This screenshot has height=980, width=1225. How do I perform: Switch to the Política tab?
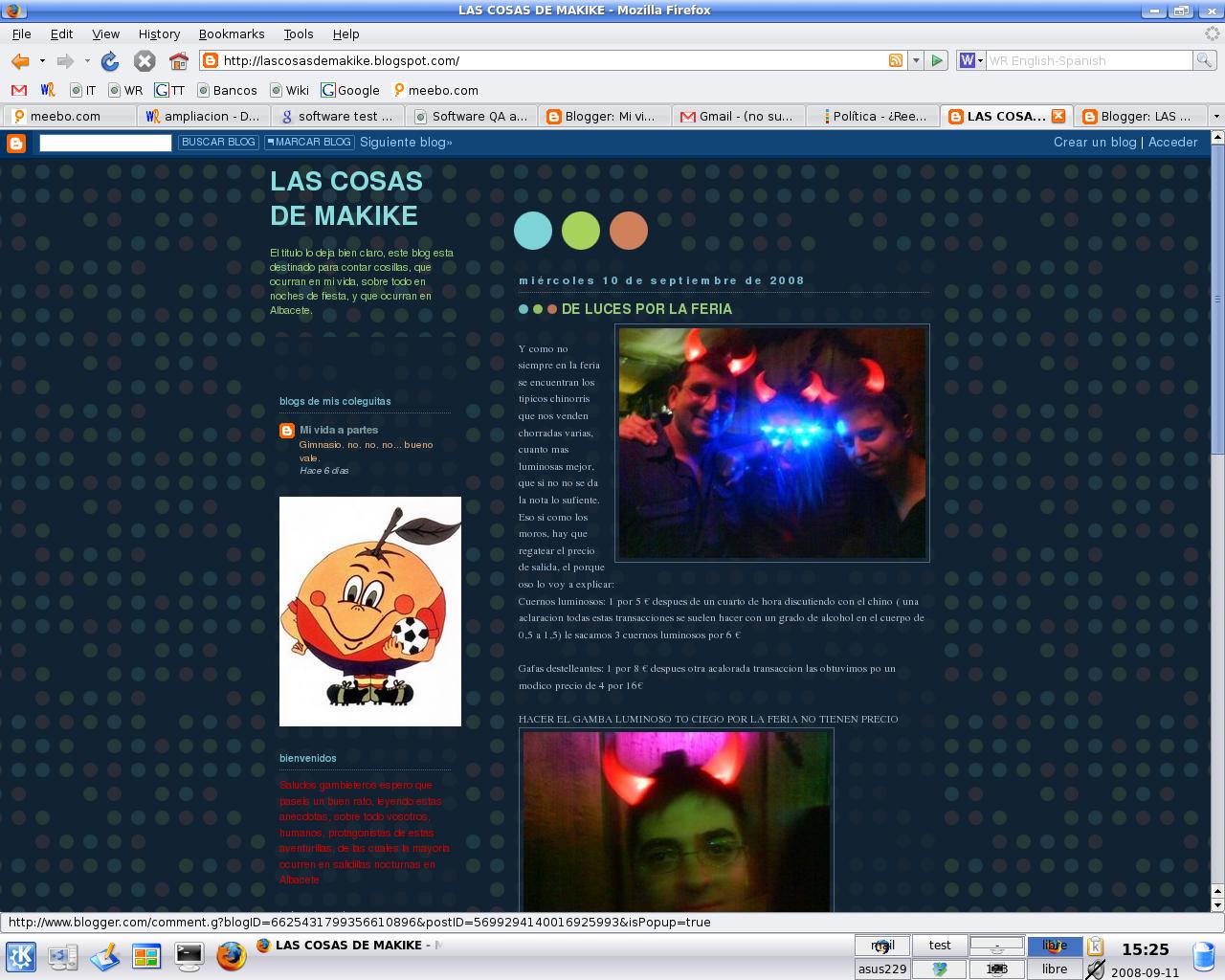point(872,116)
